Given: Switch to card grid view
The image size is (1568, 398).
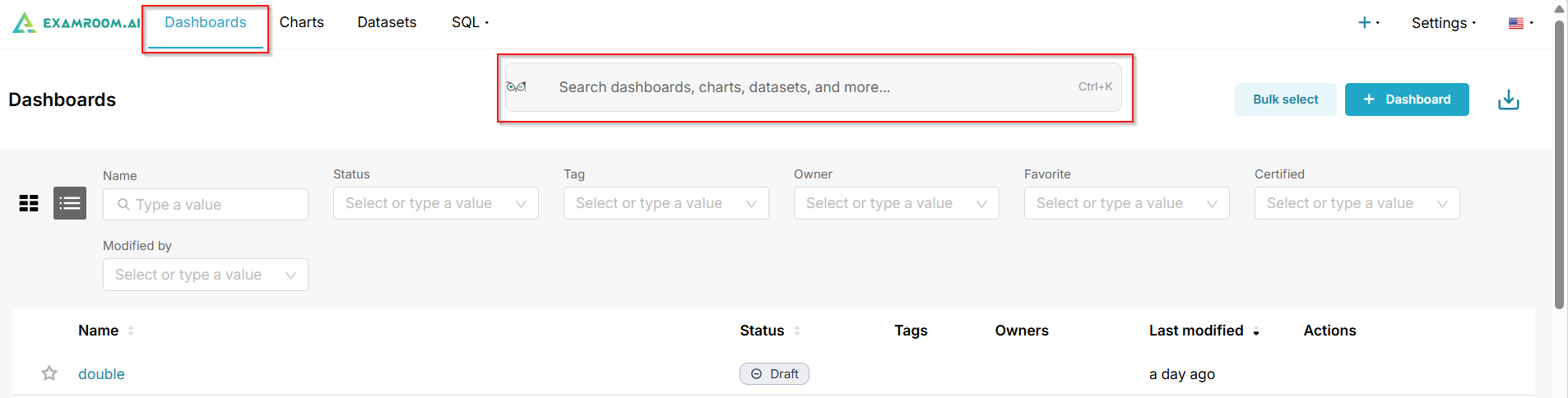Looking at the screenshot, I should click(x=29, y=203).
